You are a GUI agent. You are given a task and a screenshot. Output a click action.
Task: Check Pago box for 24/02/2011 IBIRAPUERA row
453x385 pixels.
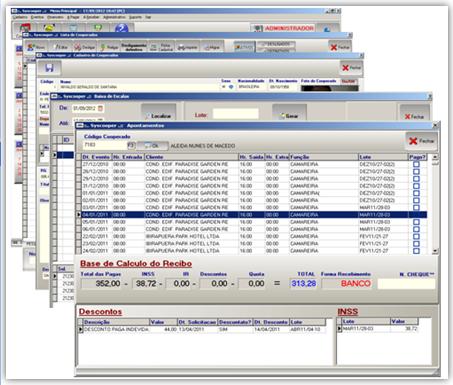pyautogui.click(x=416, y=251)
